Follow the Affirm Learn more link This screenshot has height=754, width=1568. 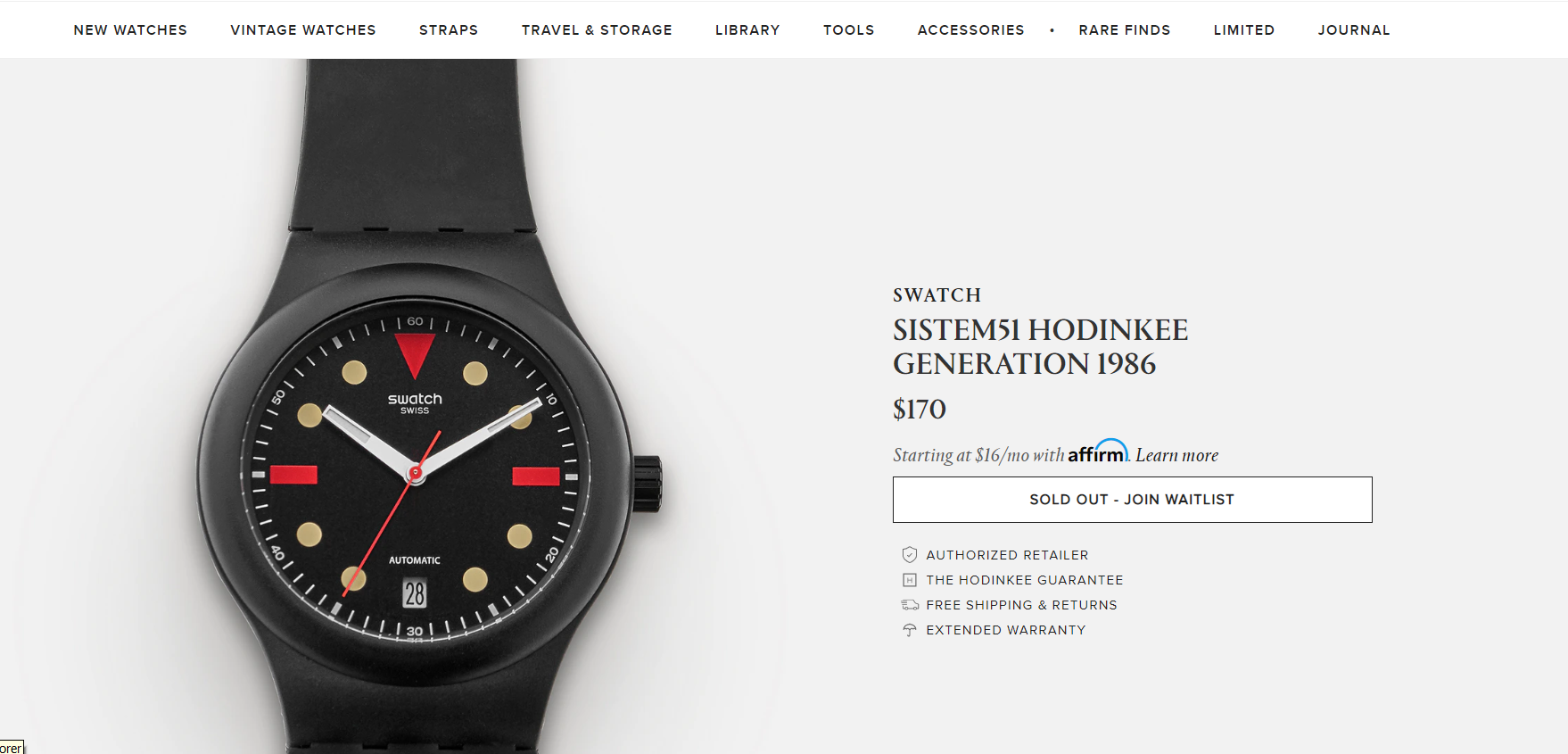click(x=1176, y=455)
